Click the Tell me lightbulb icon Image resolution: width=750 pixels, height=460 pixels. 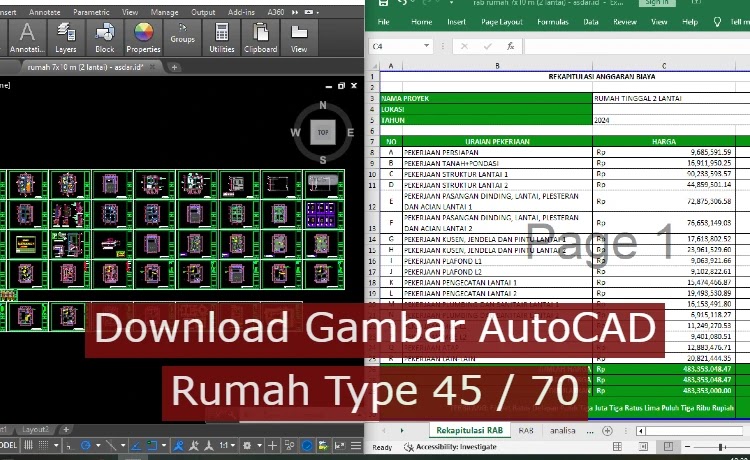click(717, 22)
